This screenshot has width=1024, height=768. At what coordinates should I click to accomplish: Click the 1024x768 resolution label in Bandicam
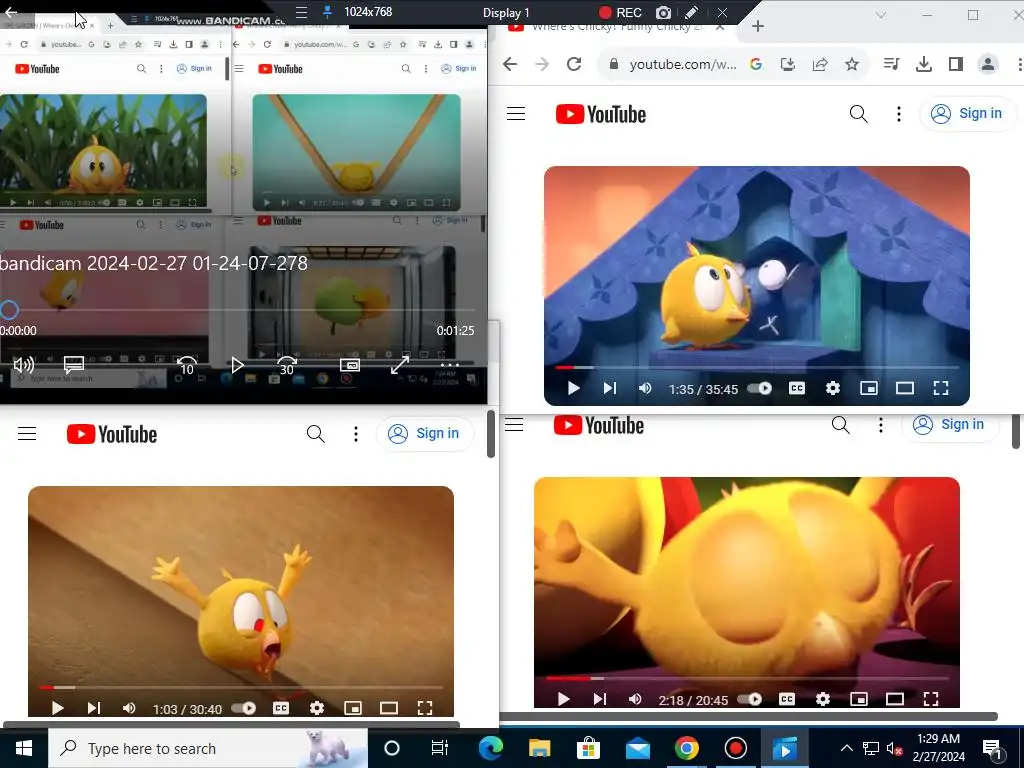[368, 12]
